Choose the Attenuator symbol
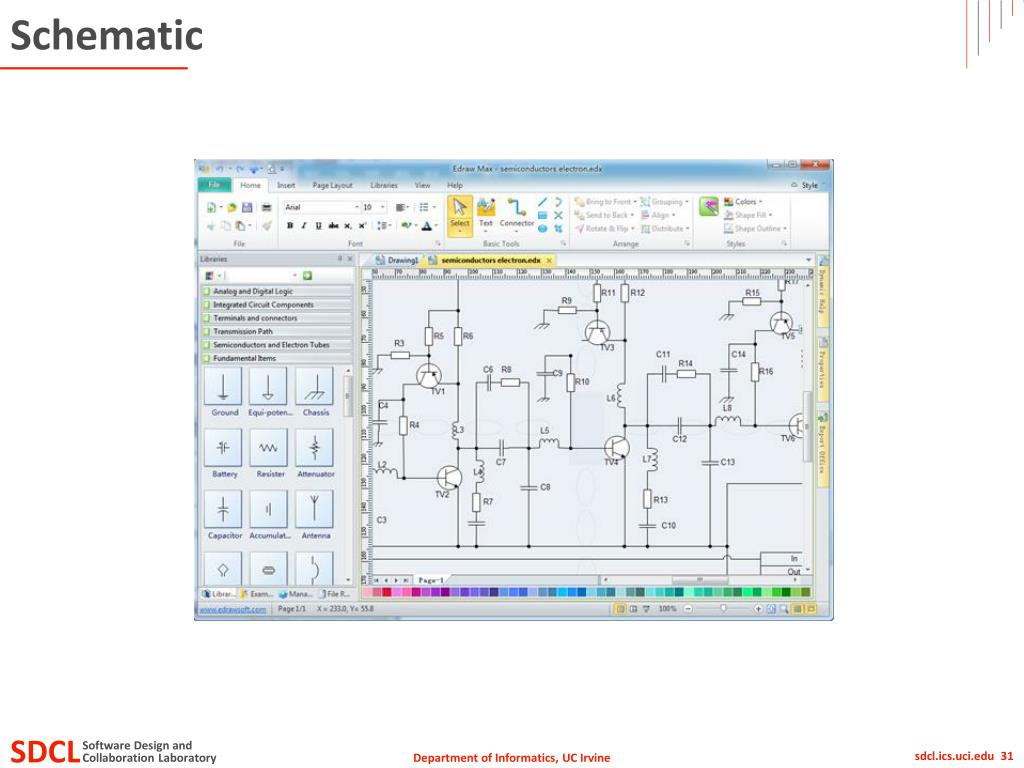The height and width of the screenshot is (768, 1024). click(315, 453)
